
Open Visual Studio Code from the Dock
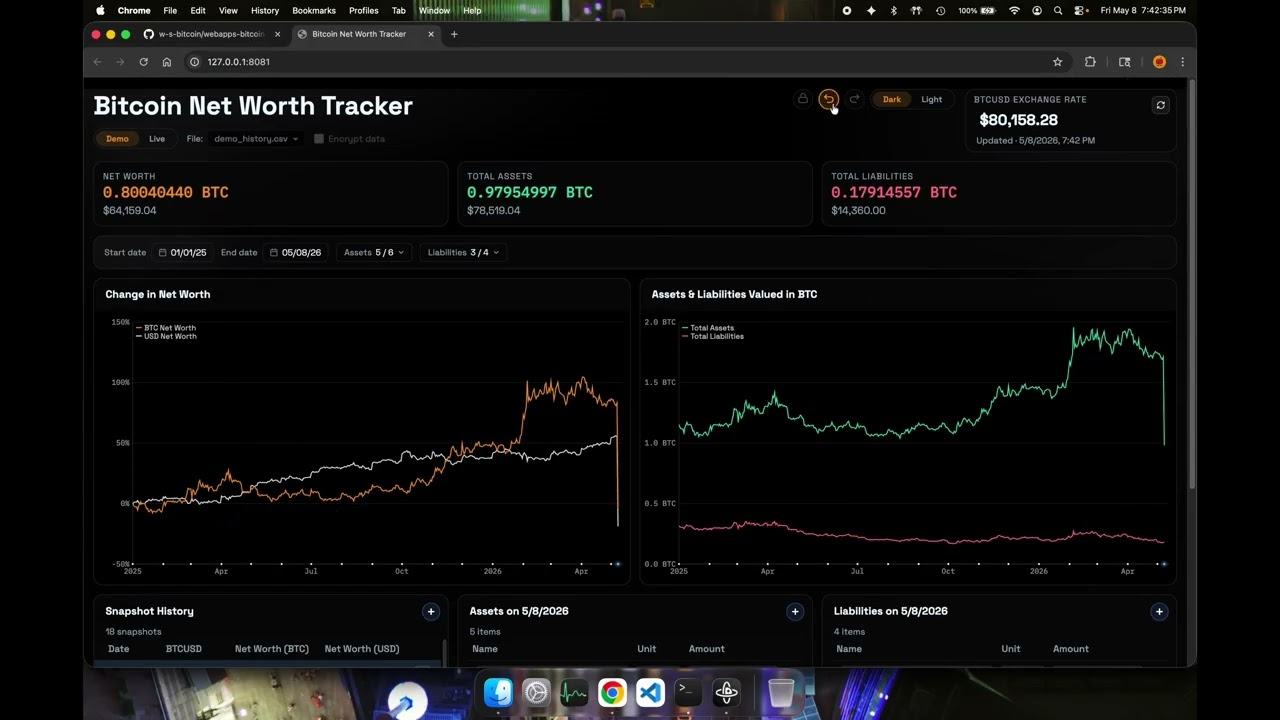click(650, 692)
